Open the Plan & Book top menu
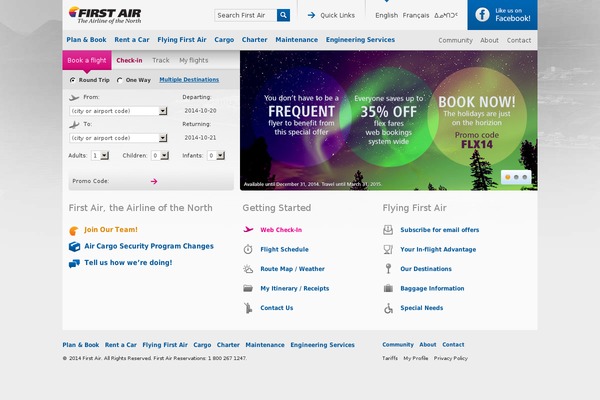The image size is (600, 400). point(86,40)
